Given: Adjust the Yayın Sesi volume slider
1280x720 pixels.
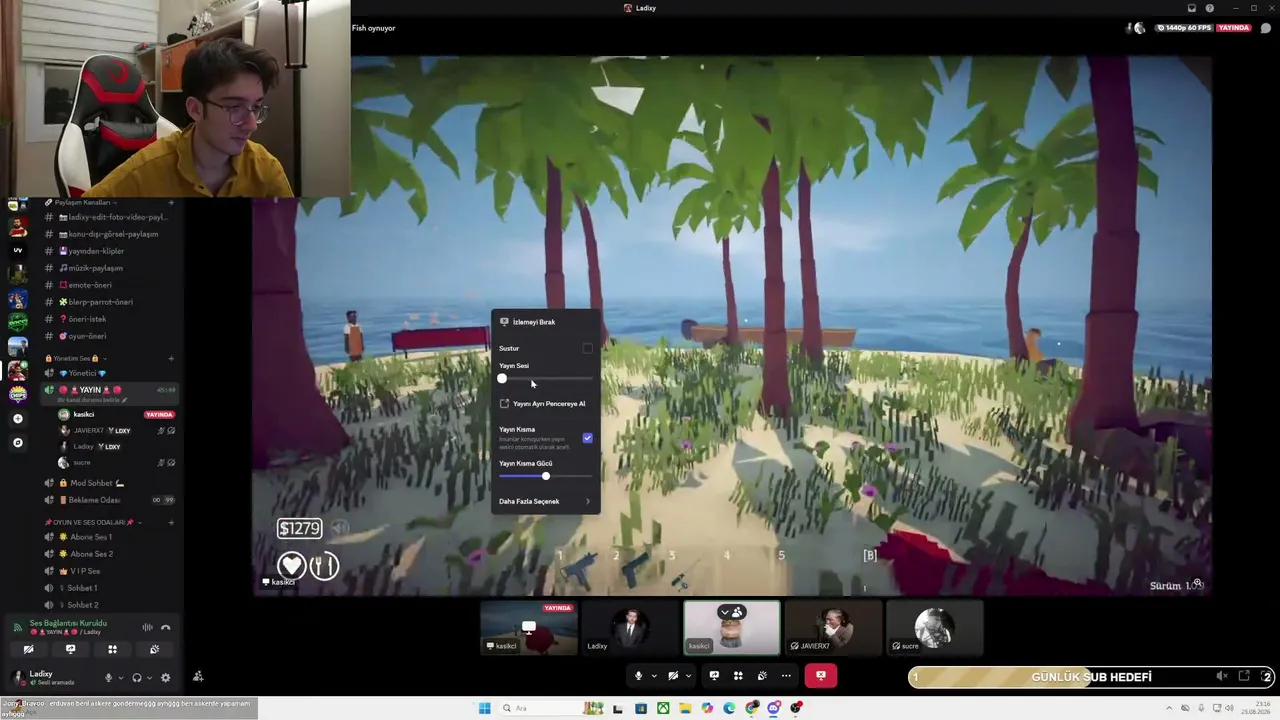Looking at the screenshot, I should point(545,378).
